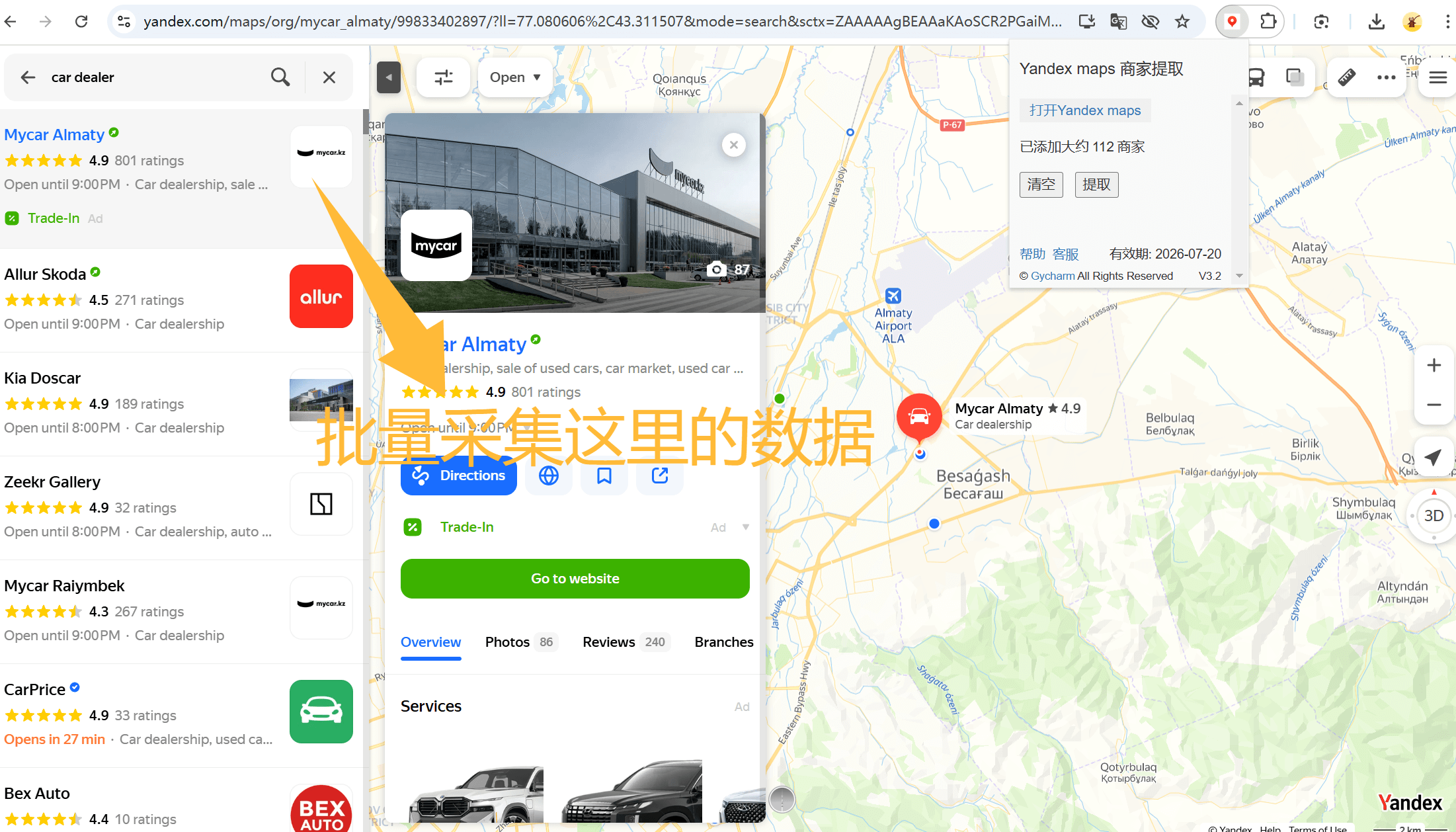Open Mycar Raiymbek result
This screenshot has width=1456, height=832.
pos(64,585)
